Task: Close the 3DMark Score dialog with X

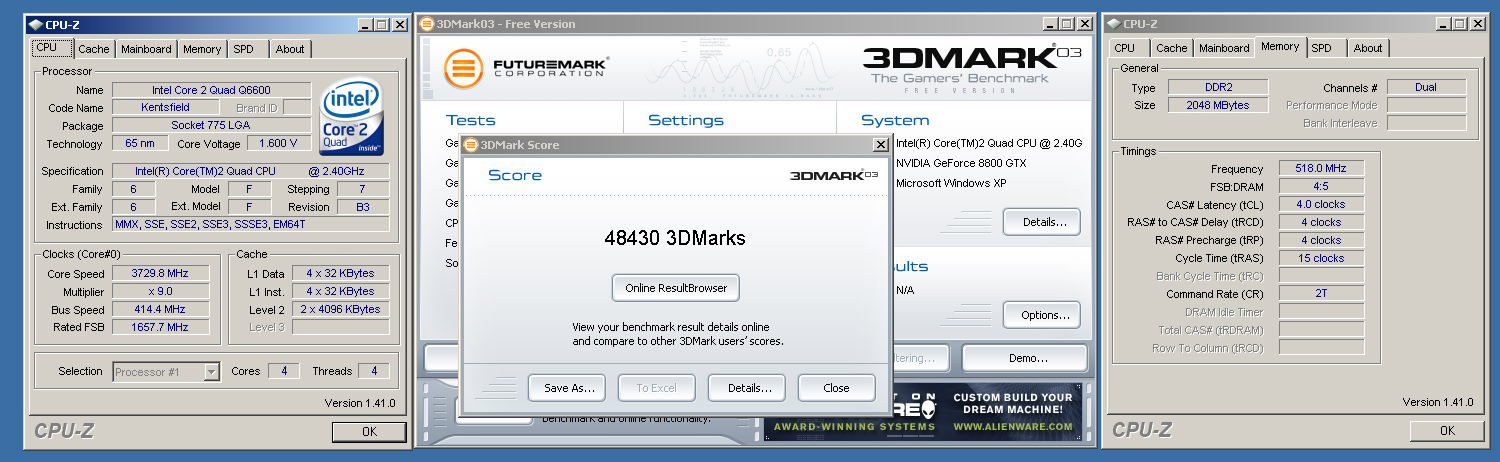Action: [x=880, y=145]
